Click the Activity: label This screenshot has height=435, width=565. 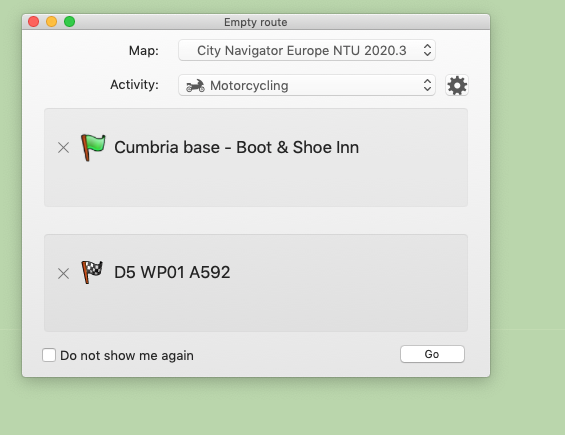(134, 85)
